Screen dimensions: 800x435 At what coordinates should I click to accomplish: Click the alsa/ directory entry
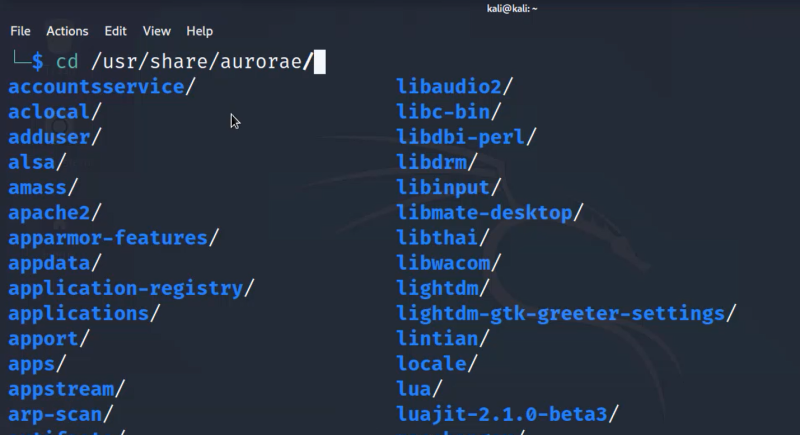pyautogui.click(x=37, y=163)
